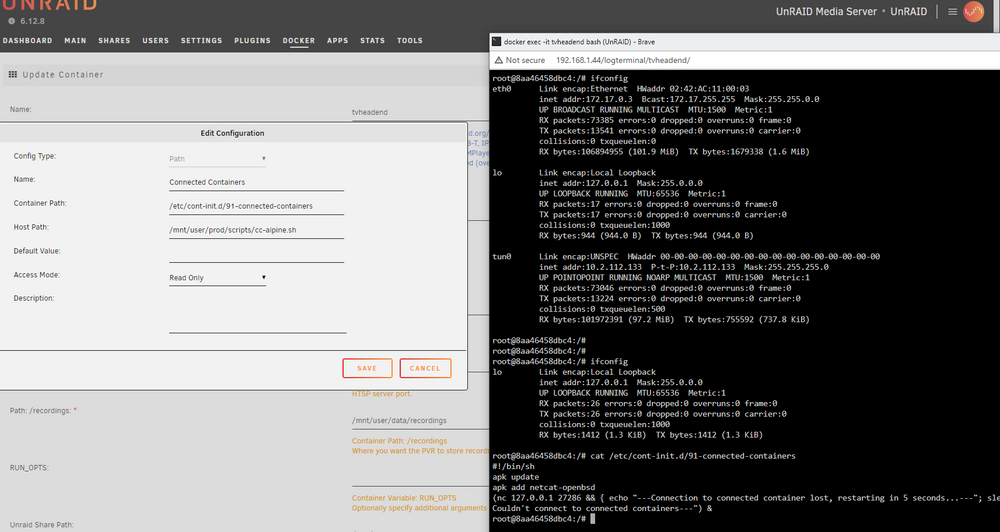Click the Container Path: /recordings hint text
This screenshot has width=1000, height=532.
(x=399, y=441)
